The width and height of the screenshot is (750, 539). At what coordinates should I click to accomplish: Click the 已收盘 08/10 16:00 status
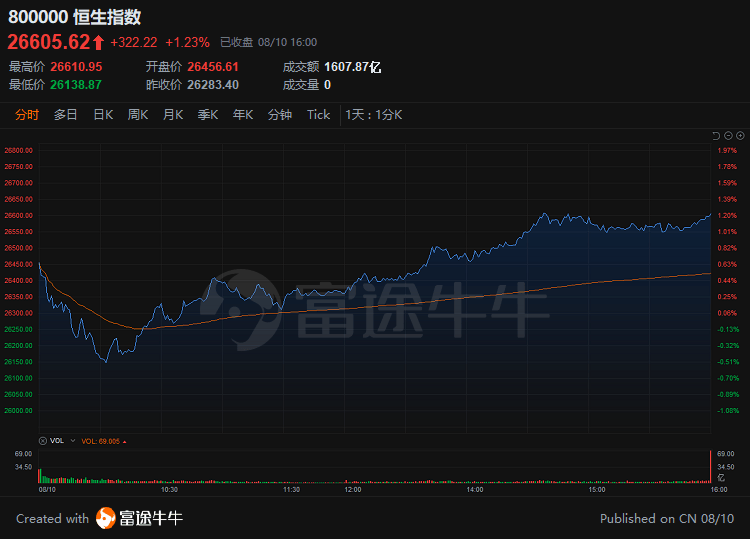pyautogui.click(x=268, y=43)
